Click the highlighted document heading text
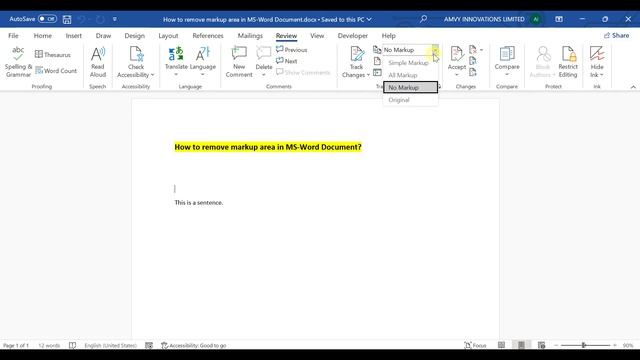 pos(268,147)
